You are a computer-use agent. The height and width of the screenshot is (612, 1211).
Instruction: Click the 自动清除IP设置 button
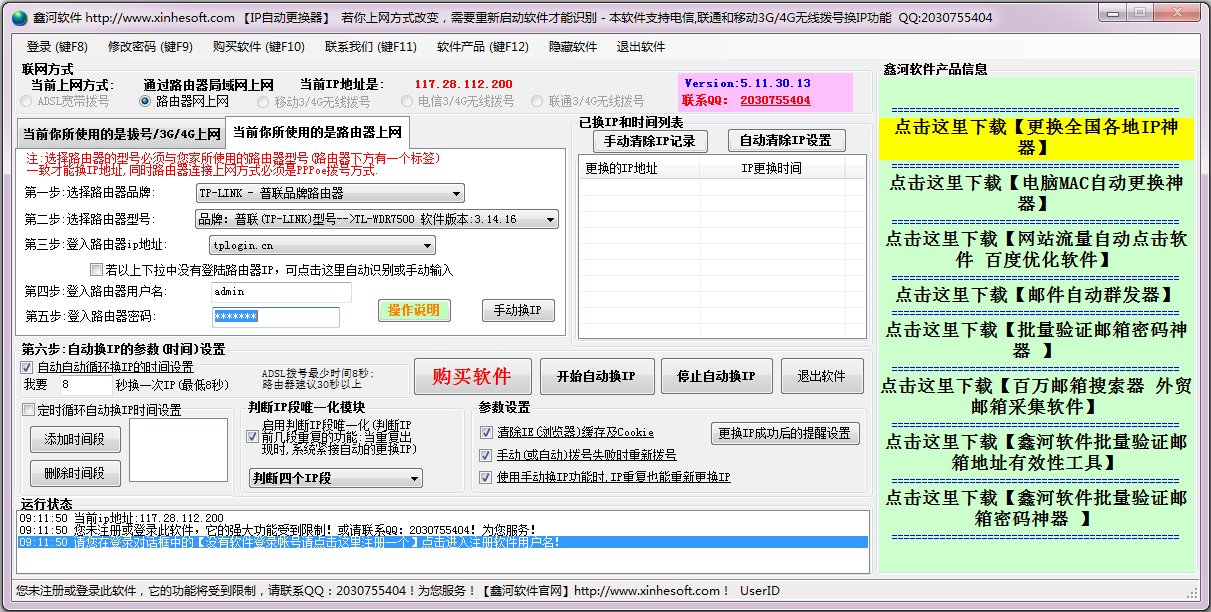(787, 141)
